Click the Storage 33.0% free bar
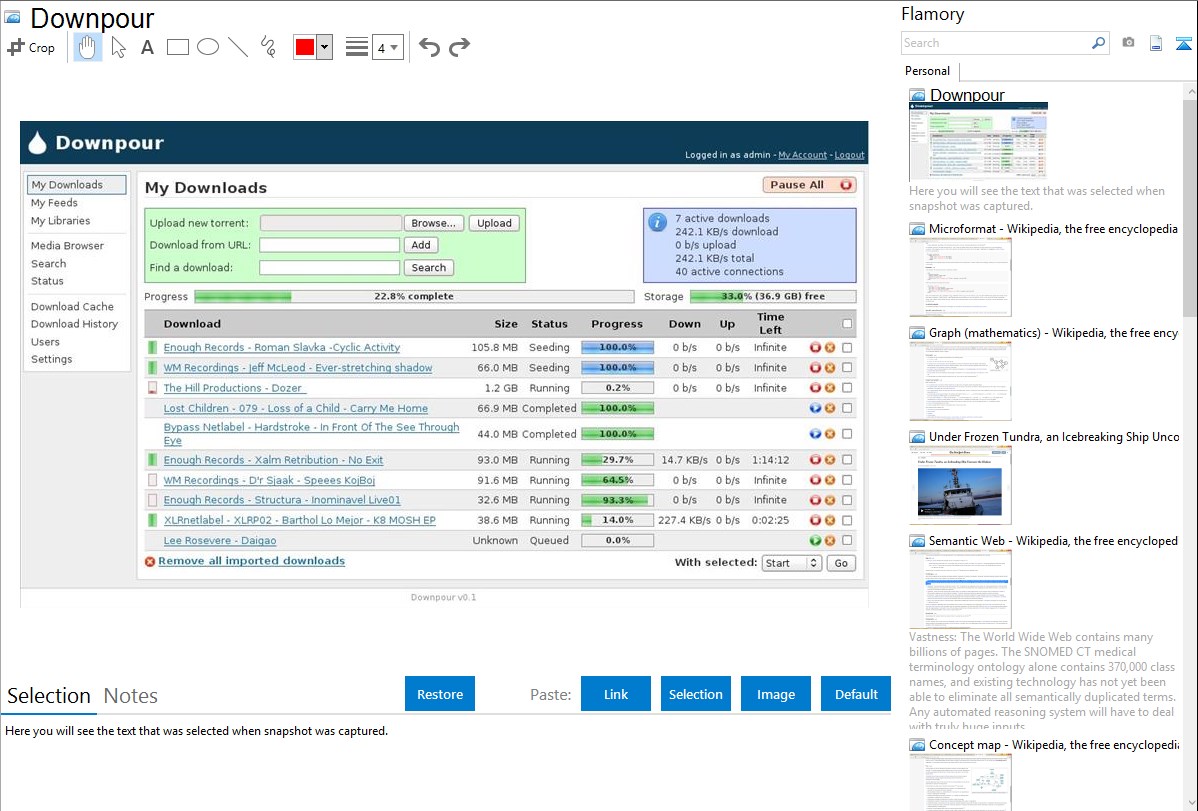The height and width of the screenshot is (811, 1198). 773,297
